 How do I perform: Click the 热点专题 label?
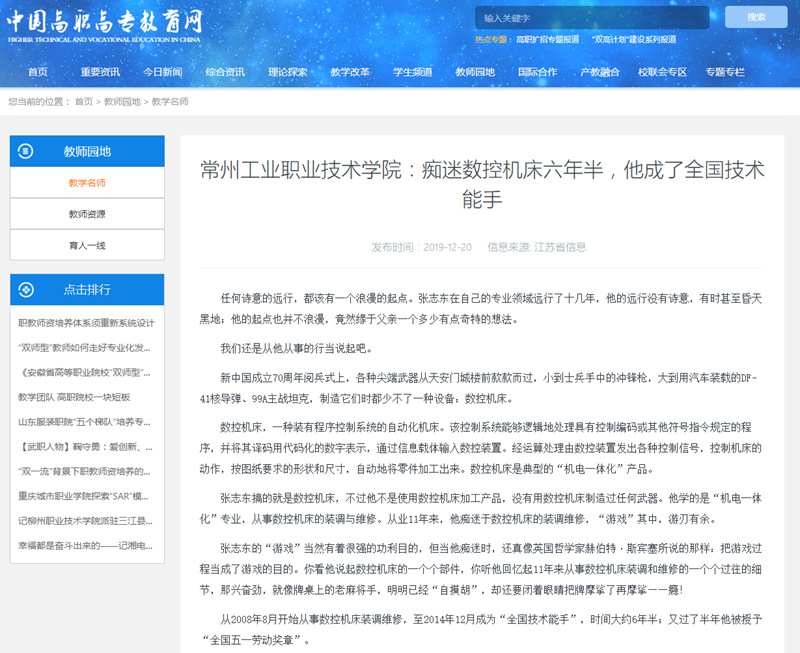point(491,39)
